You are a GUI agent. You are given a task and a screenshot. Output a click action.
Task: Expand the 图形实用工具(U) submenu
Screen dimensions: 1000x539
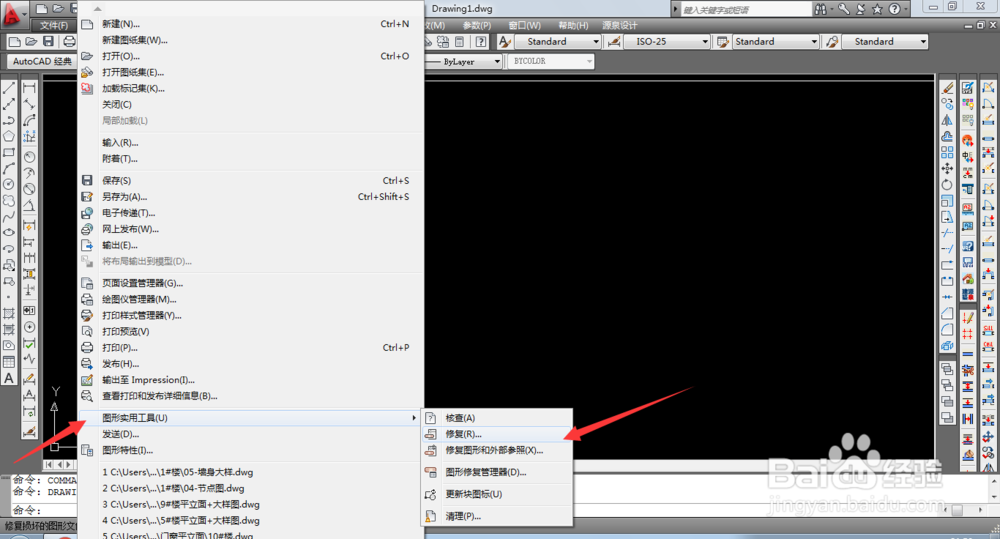tap(250, 418)
